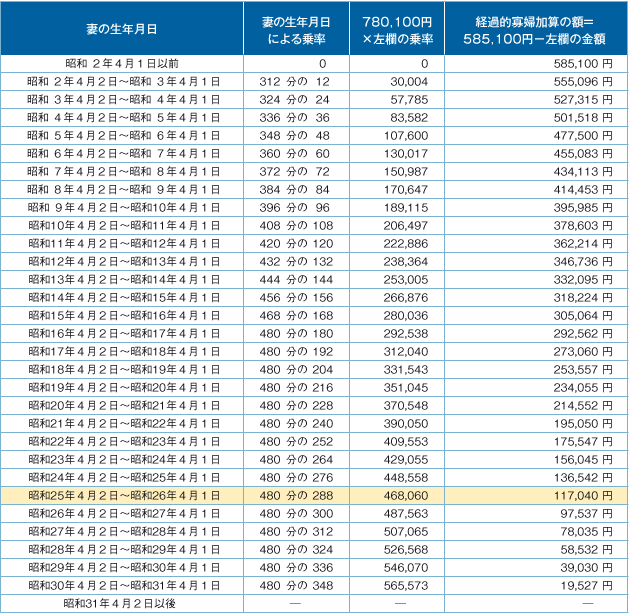Image resolution: width=629 pixels, height=613 pixels.
Task: Click highlighted row '昭和25年4月2日～昭和26年4月1日'
Action: tap(314, 496)
